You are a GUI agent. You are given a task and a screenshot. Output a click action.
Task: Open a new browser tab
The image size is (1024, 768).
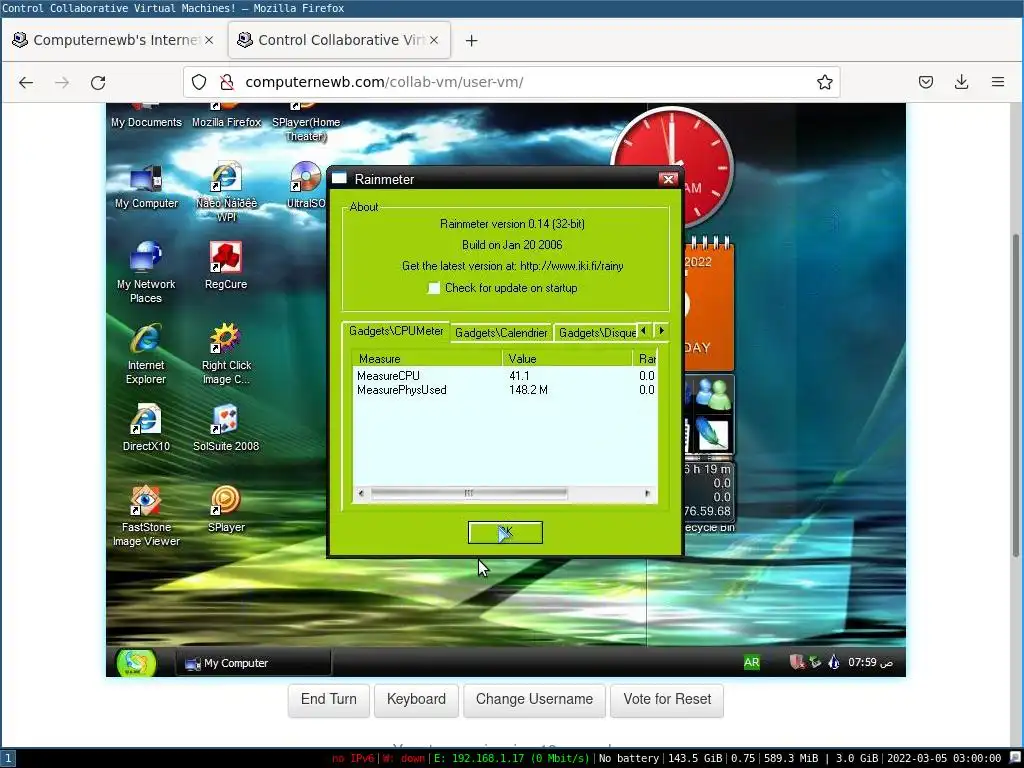471,40
